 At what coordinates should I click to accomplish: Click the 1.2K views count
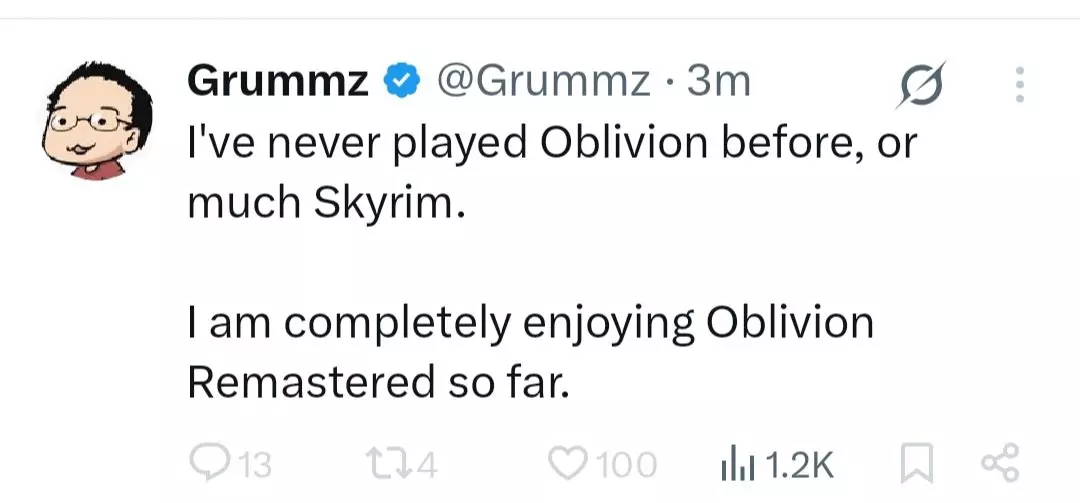click(x=798, y=464)
